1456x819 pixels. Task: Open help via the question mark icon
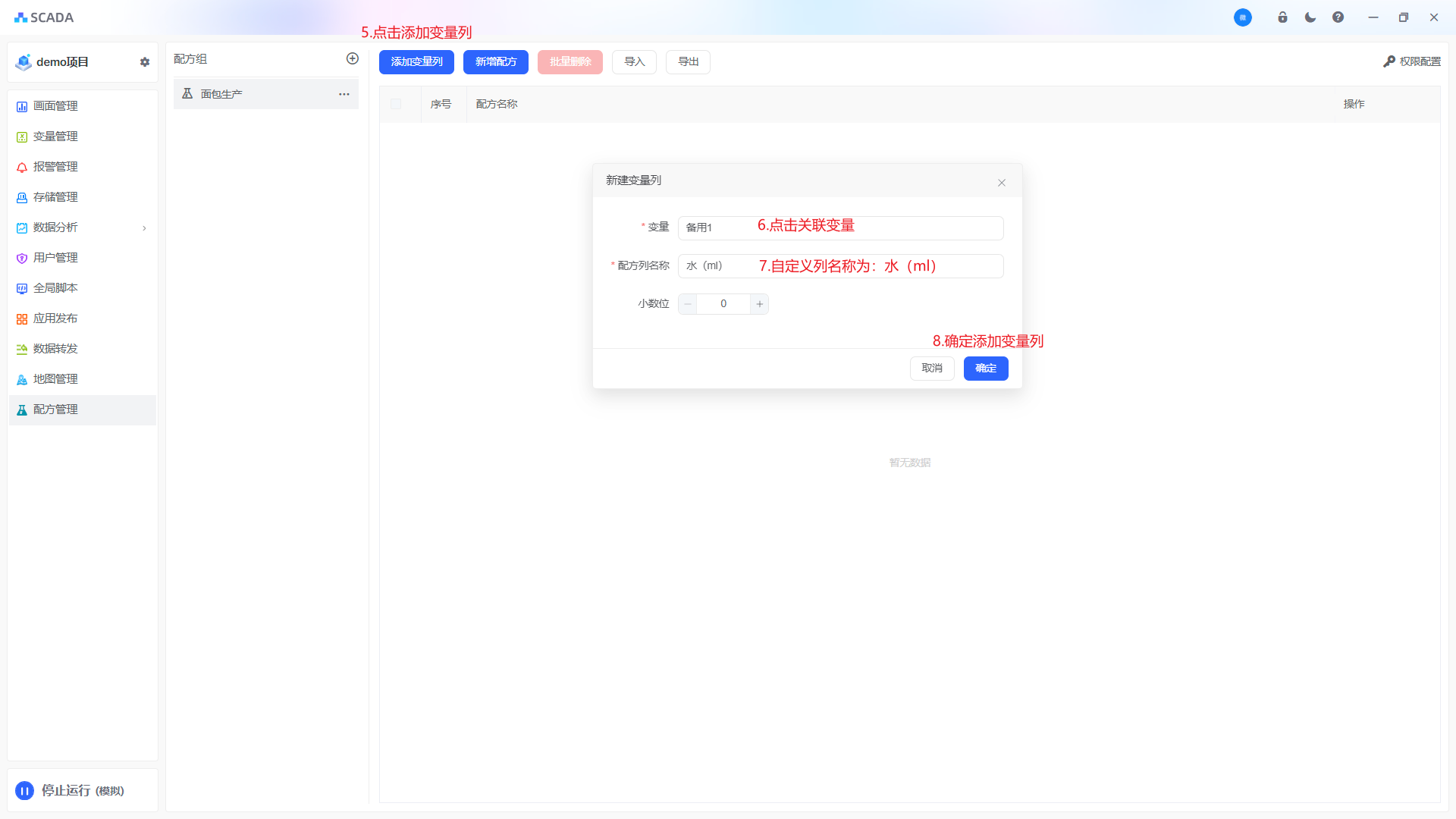point(1338,17)
